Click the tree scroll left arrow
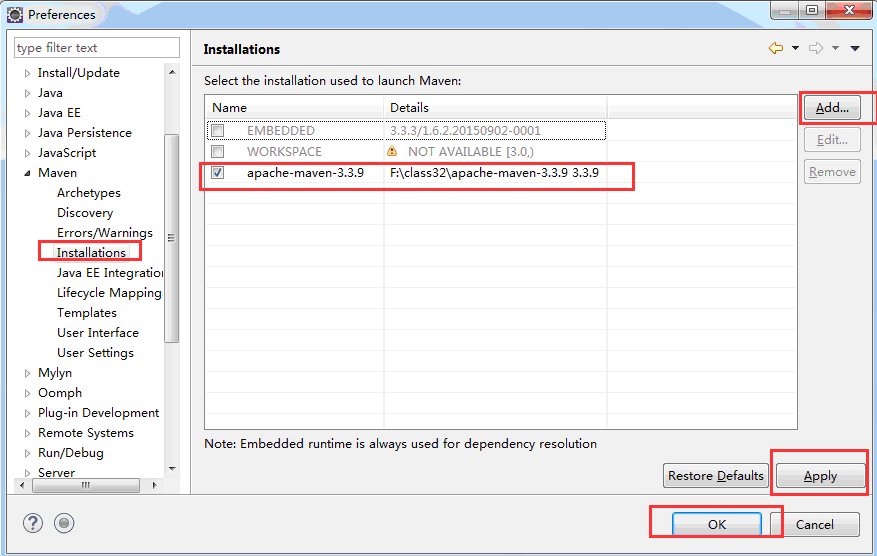 22,485
